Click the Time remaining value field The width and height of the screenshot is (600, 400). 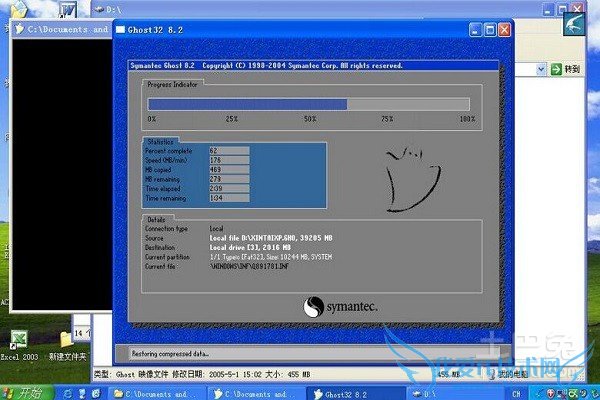pyautogui.click(x=229, y=198)
